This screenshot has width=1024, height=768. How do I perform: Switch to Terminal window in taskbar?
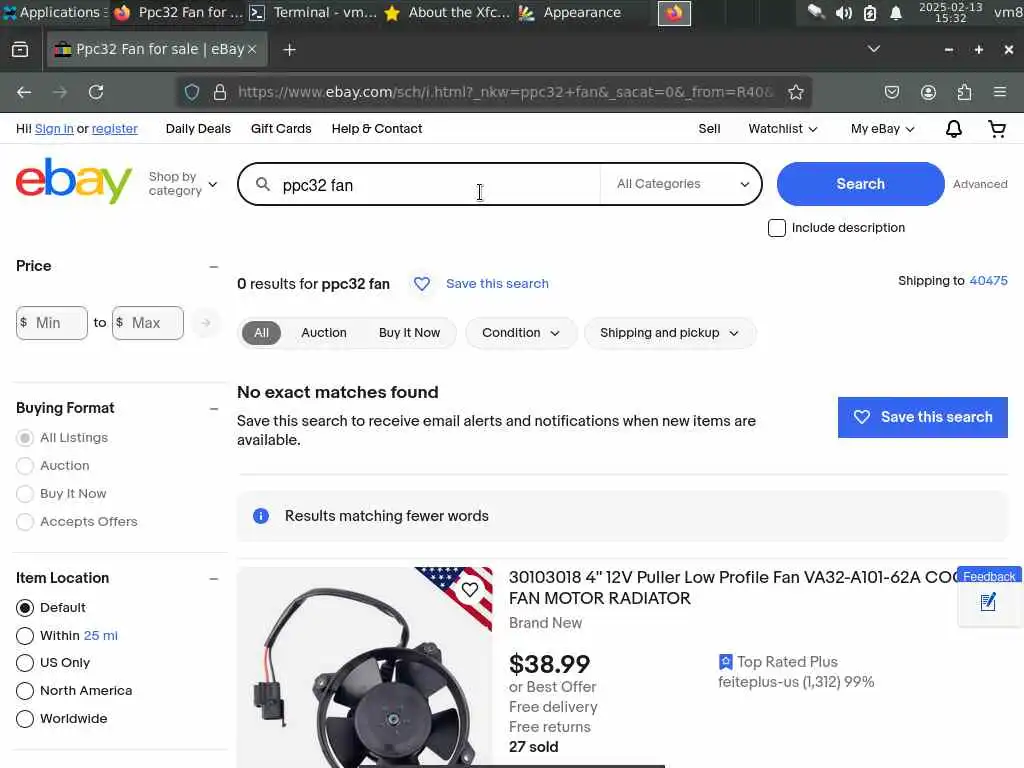pos(313,12)
